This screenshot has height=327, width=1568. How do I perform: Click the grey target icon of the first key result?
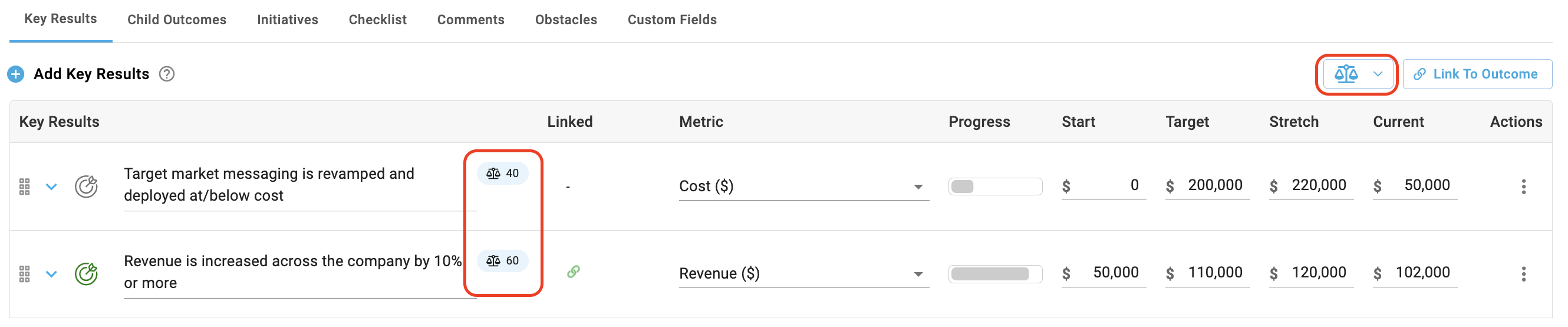(87, 187)
